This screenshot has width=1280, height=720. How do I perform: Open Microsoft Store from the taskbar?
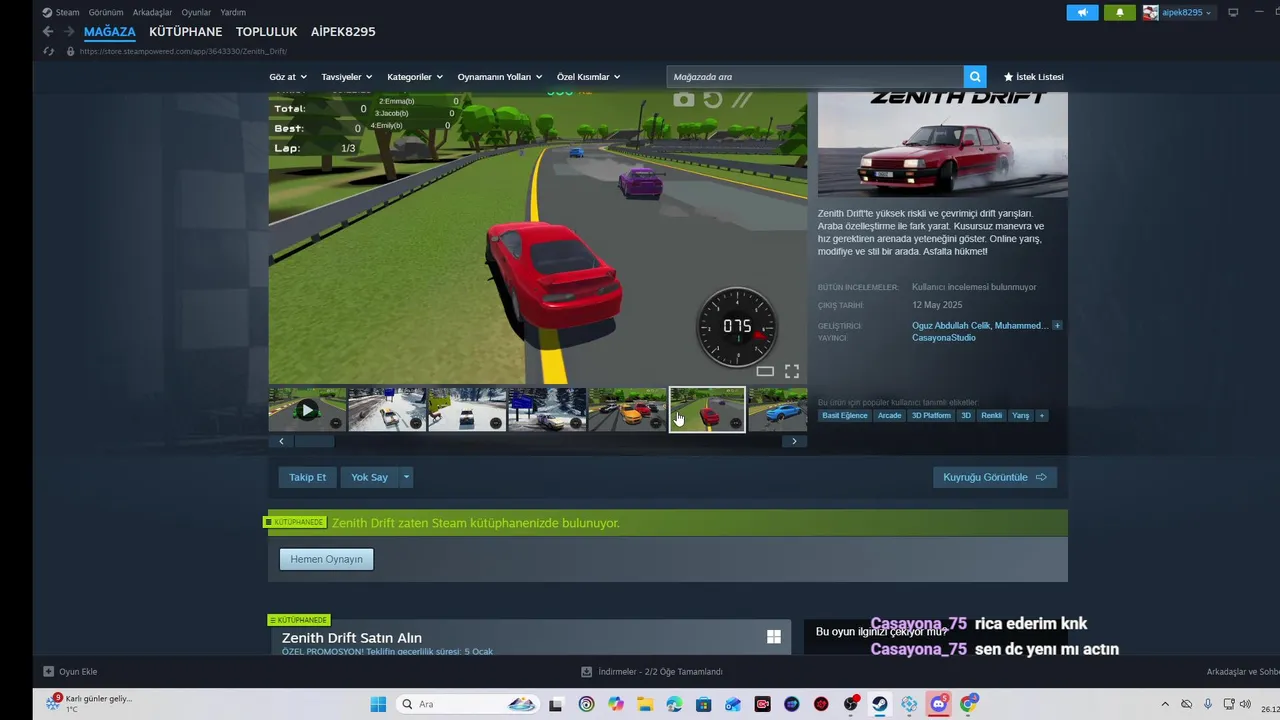(x=704, y=704)
